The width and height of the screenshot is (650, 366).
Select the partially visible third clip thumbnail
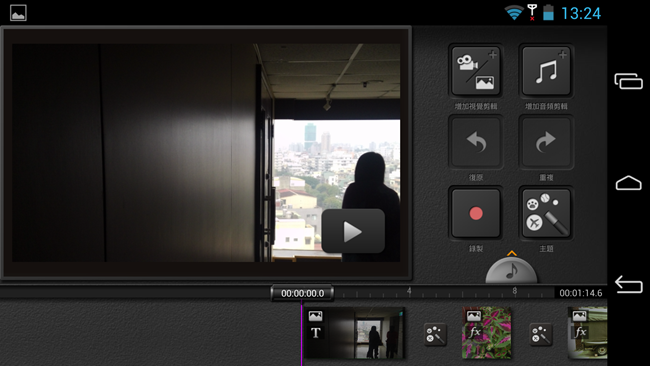click(x=587, y=333)
